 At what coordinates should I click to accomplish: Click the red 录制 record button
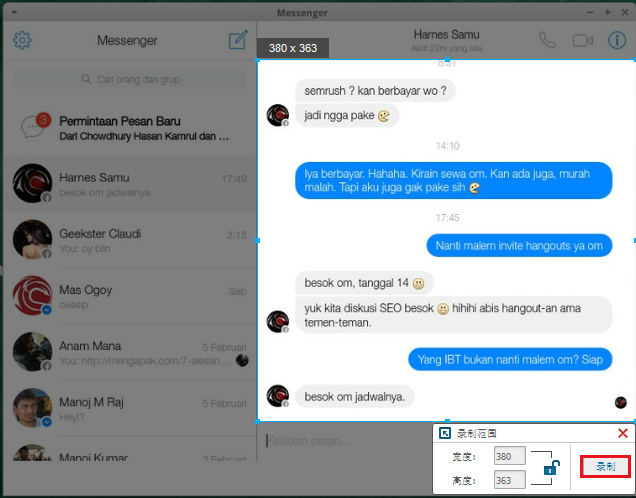pyautogui.click(x=605, y=466)
